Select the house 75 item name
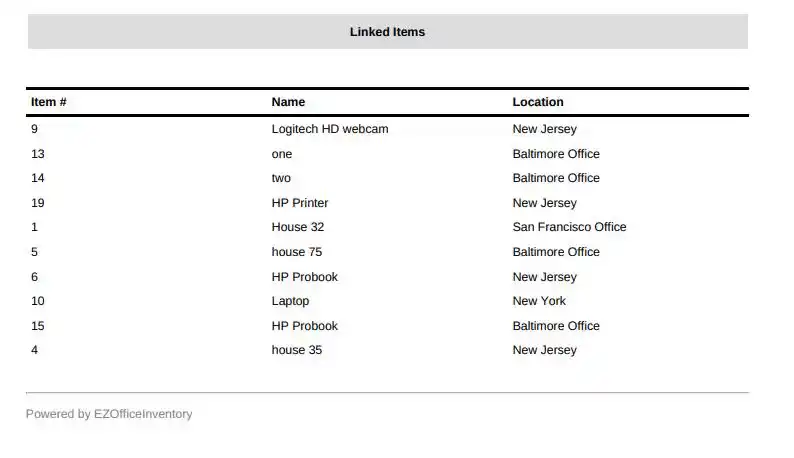Screen dimensions: 794x458 pos(297,252)
